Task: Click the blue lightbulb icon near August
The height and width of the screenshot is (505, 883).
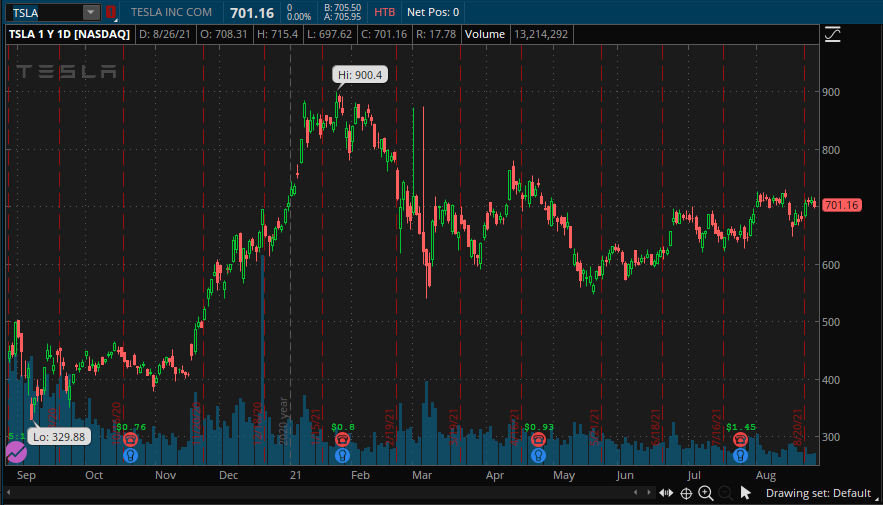Action: (740, 455)
